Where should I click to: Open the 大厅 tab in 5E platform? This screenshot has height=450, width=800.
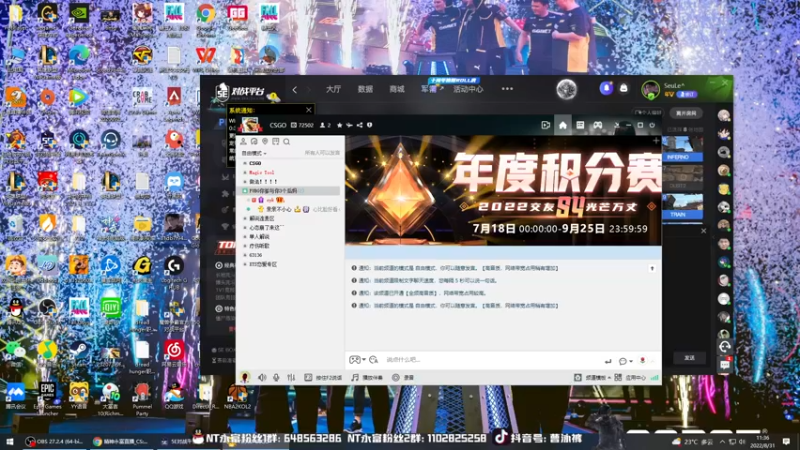[x=333, y=89]
